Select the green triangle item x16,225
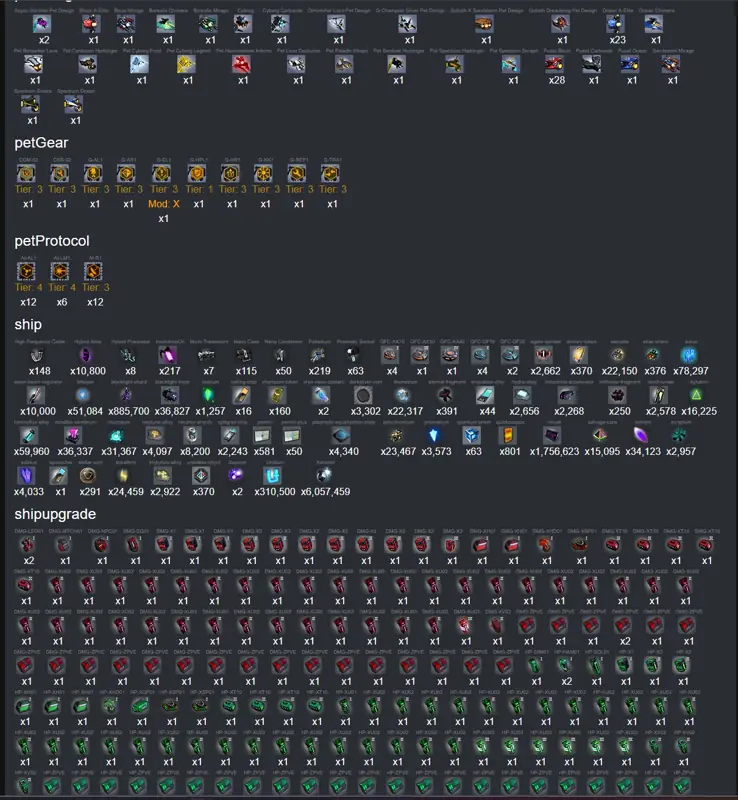This screenshot has height=800, width=738. [697, 395]
